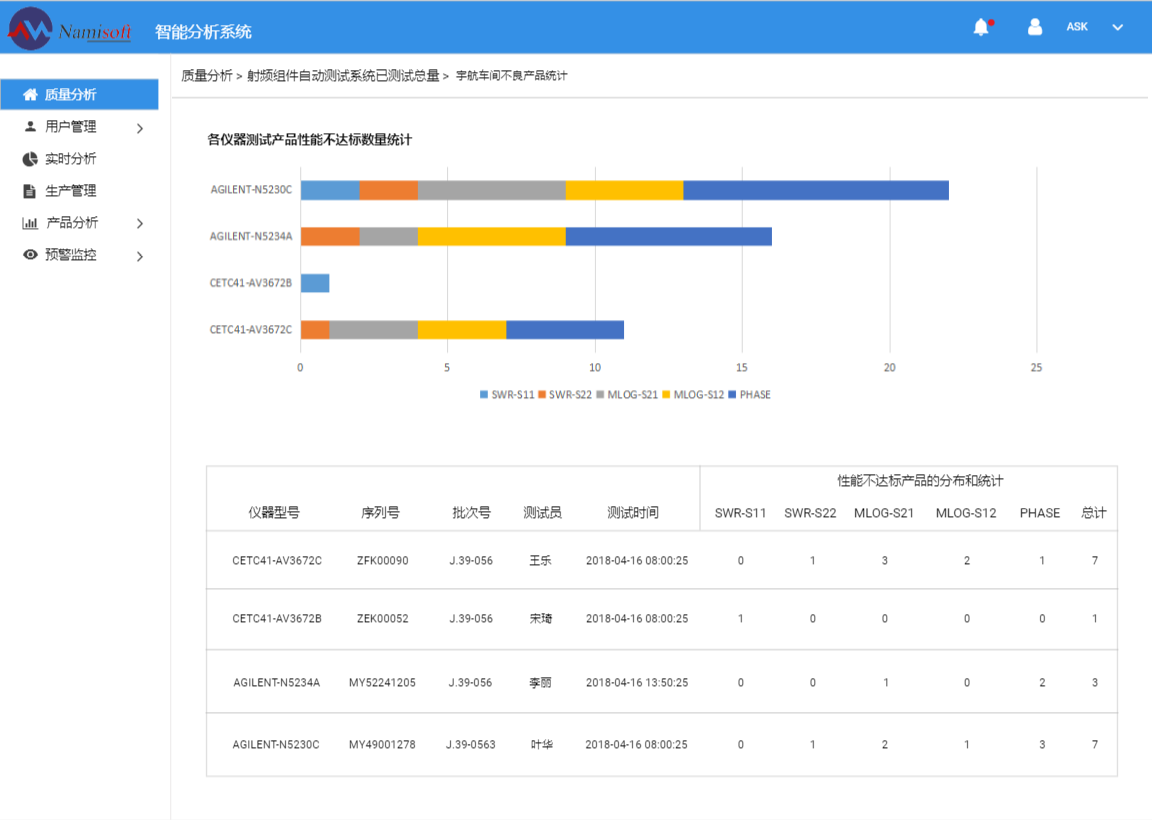1152x820 pixels.
Task: Click the 宇航车间不良产品统计 breadcrumb
Action: click(x=511, y=76)
